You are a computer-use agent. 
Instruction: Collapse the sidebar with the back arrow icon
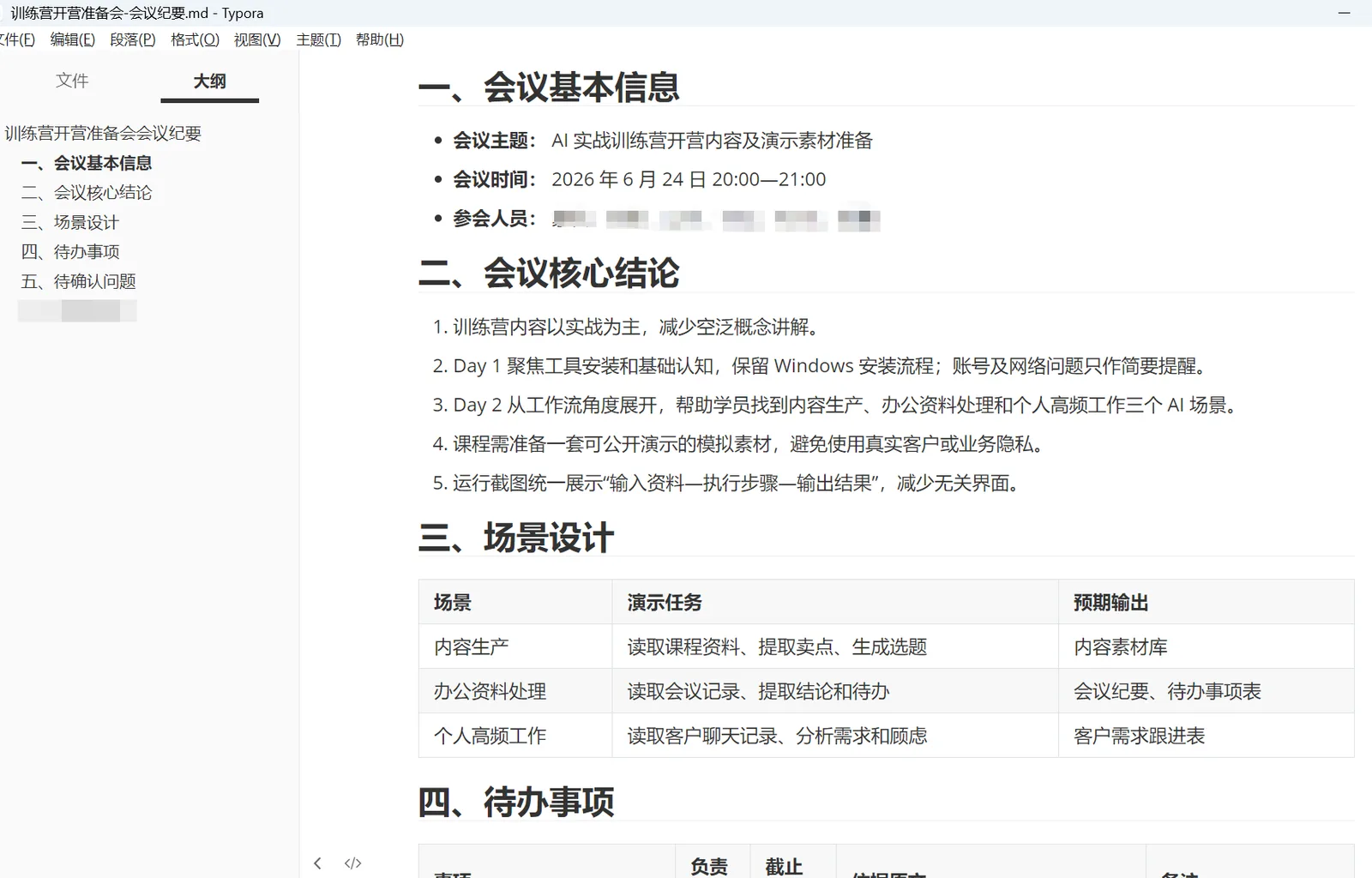click(x=317, y=863)
